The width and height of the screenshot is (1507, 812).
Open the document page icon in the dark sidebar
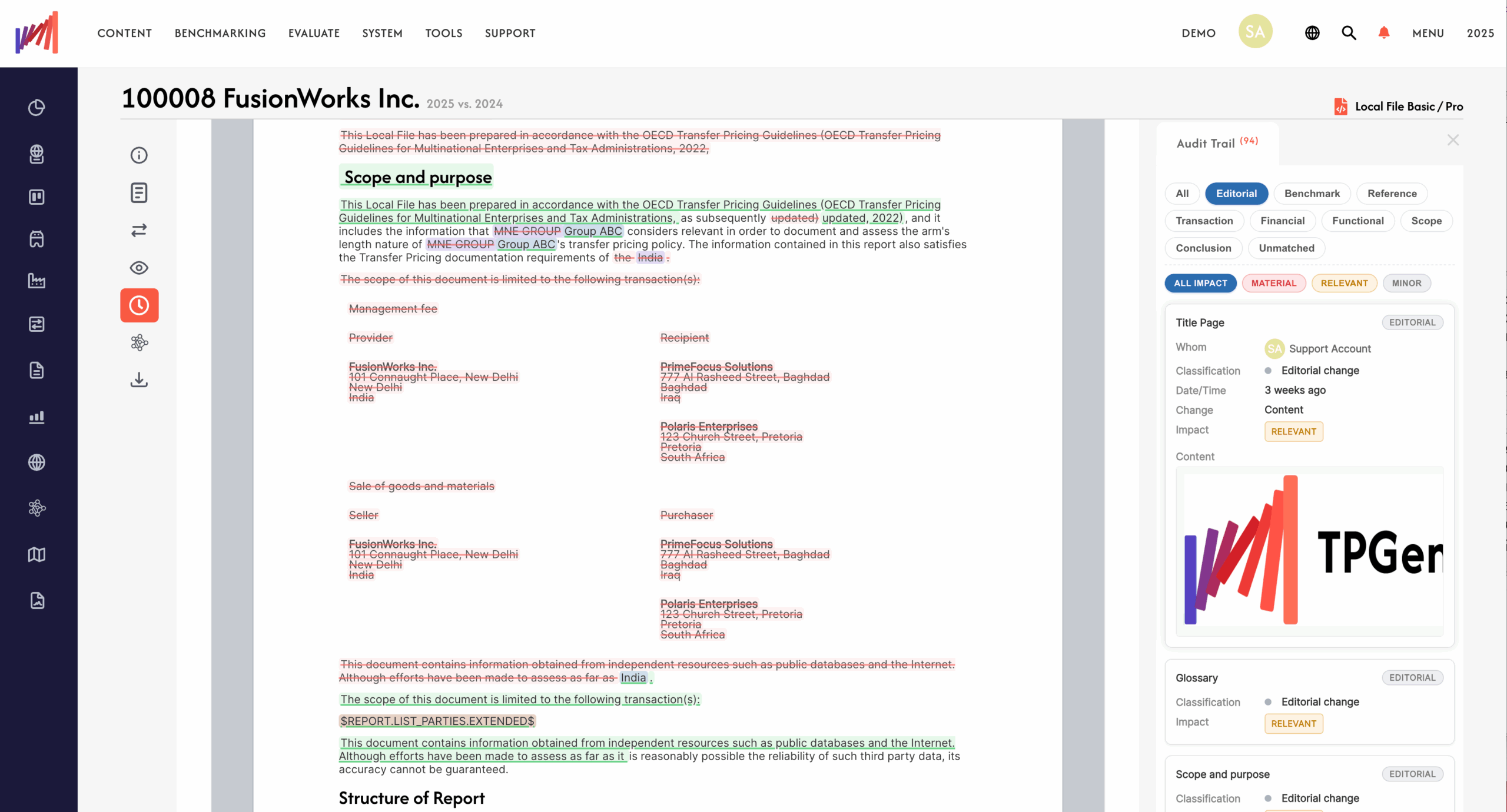pos(36,370)
